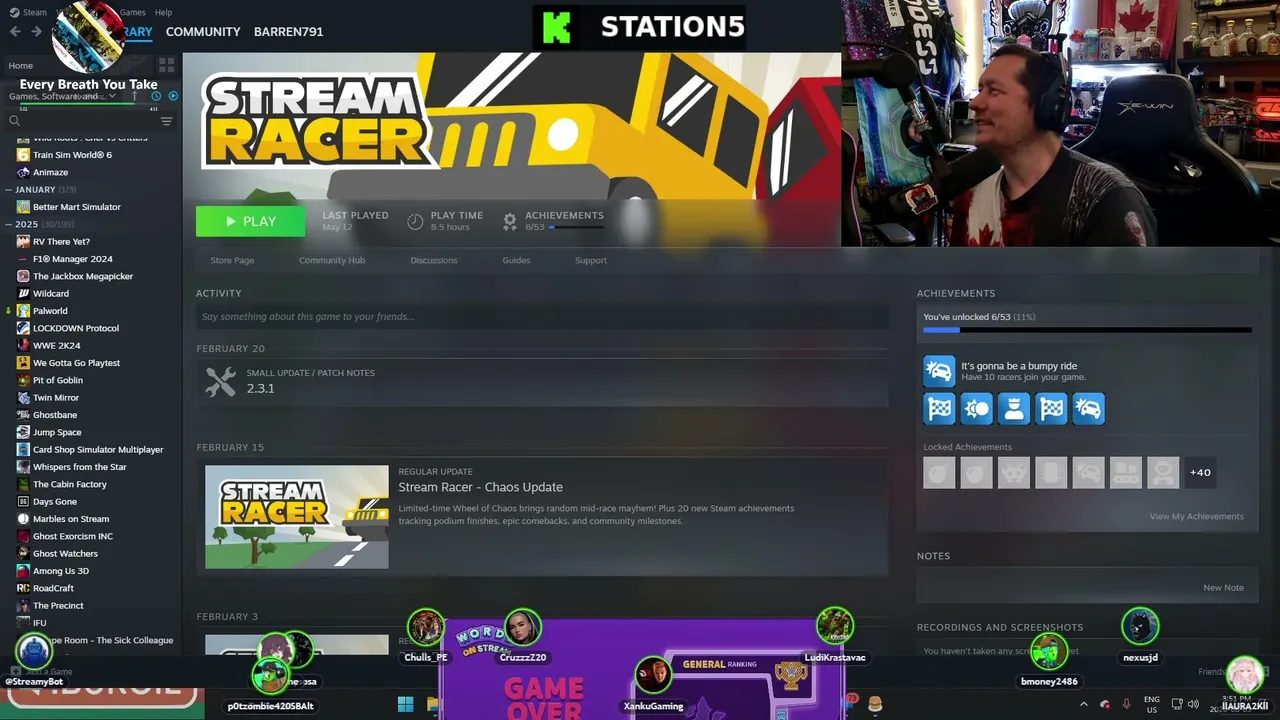Show the +40 more locked achievements
1280x720 pixels.
[x=1200, y=472]
